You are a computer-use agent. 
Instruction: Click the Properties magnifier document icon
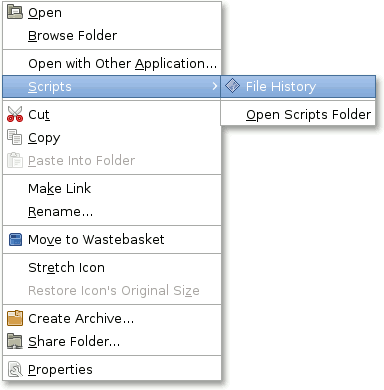coord(15,369)
